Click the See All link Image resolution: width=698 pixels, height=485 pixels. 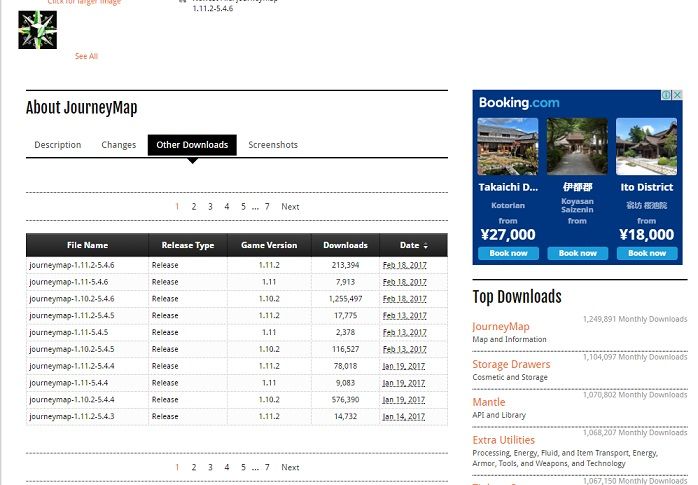coord(86,56)
